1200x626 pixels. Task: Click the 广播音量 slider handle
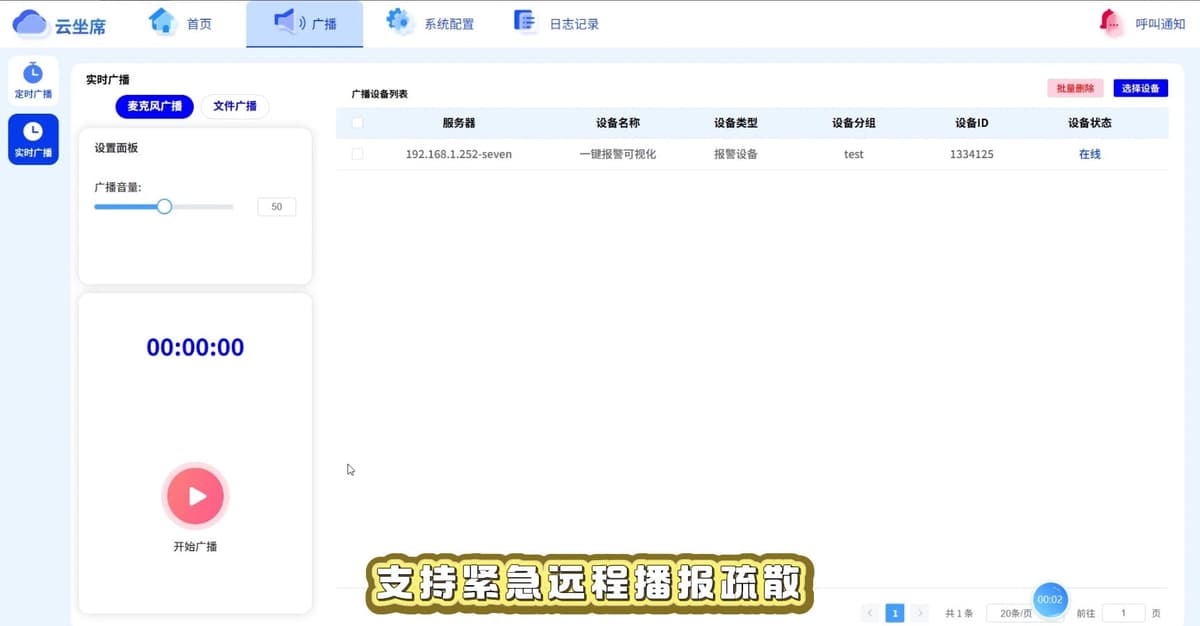pyautogui.click(x=164, y=207)
